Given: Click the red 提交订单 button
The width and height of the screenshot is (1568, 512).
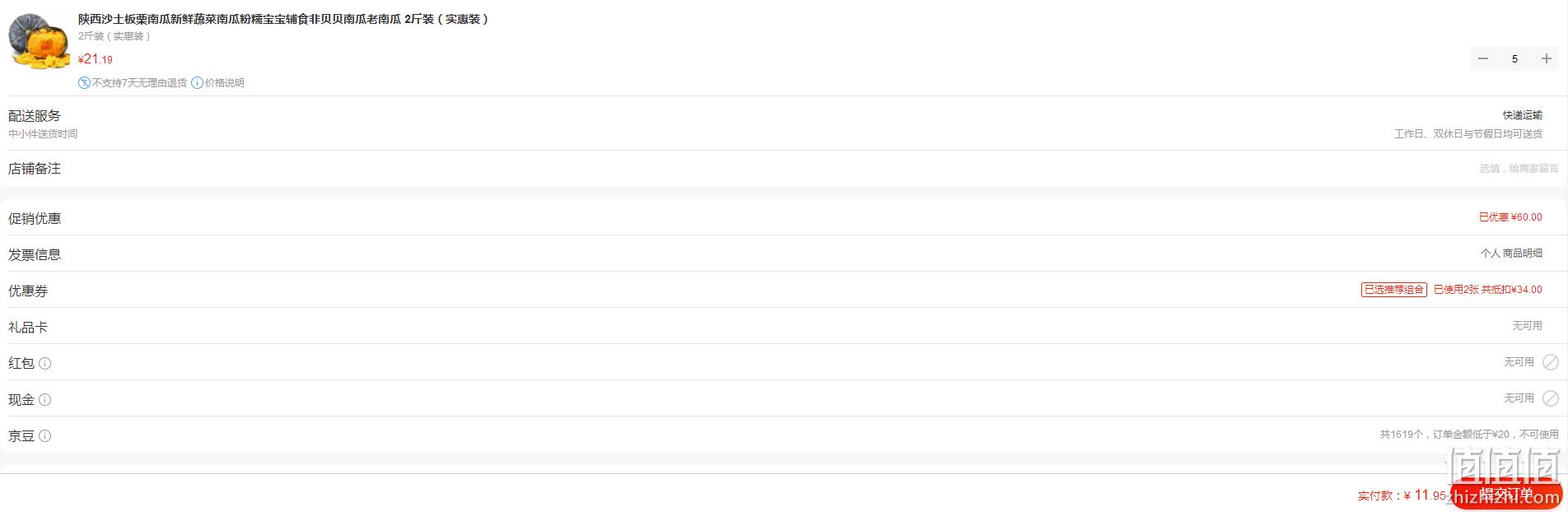Looking at the screenshot, I should pyautogui.click(x=1506, y=494).
